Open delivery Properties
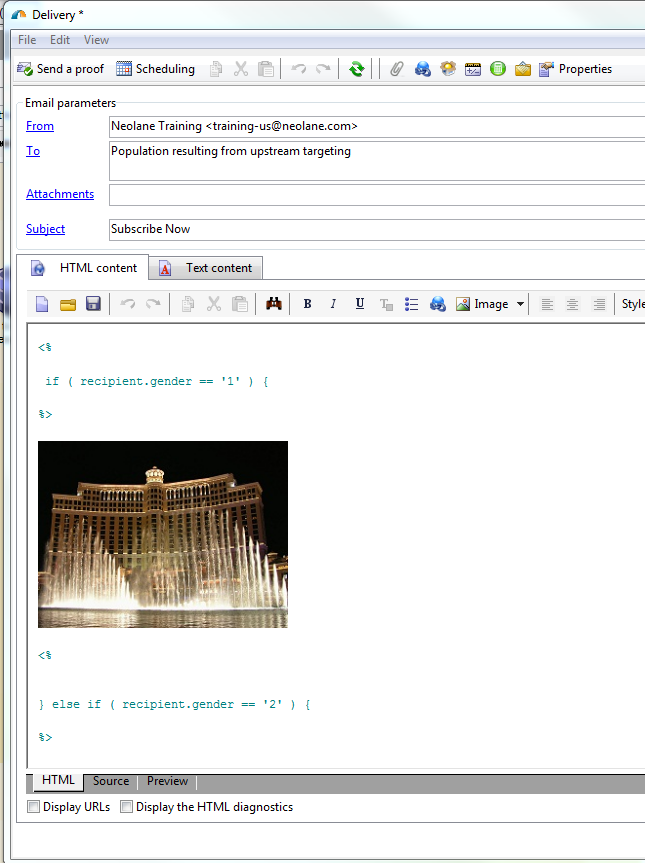Screen dimensions: 645x863 576,69
